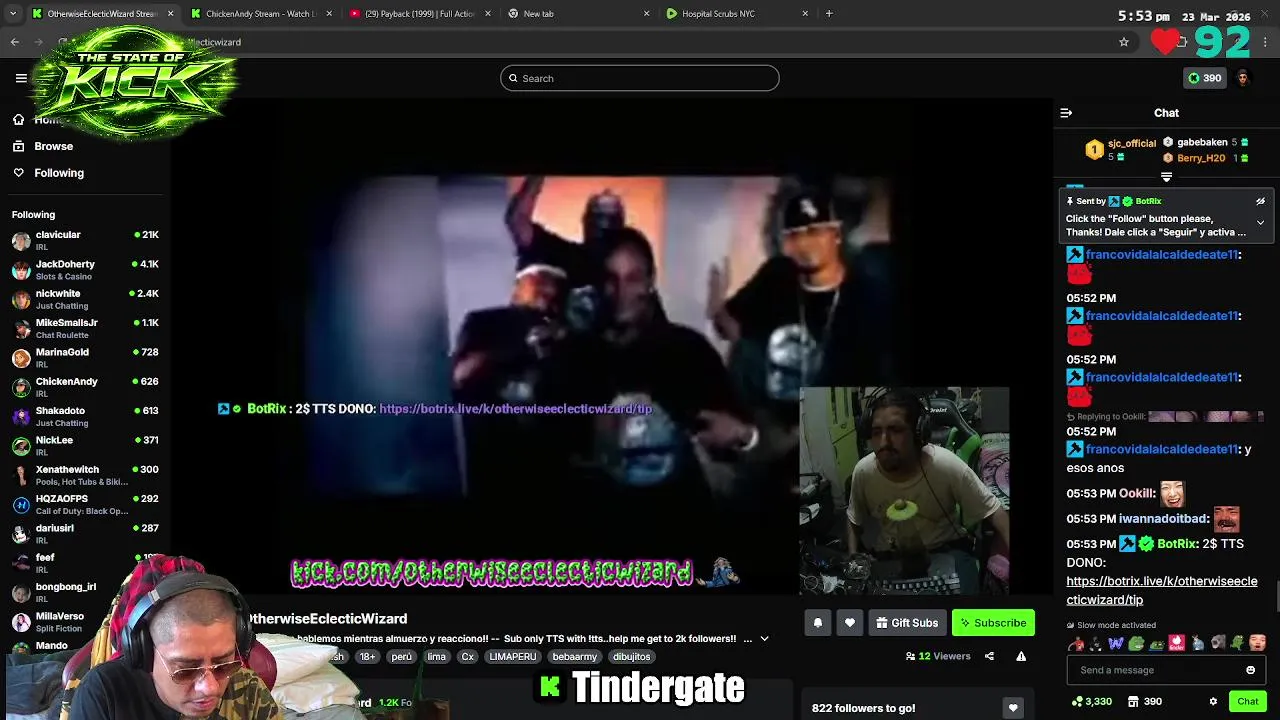Go to Browse in sidebar
The width and height of the screenshot is (1280, 720).
click(x=53, y=146)
